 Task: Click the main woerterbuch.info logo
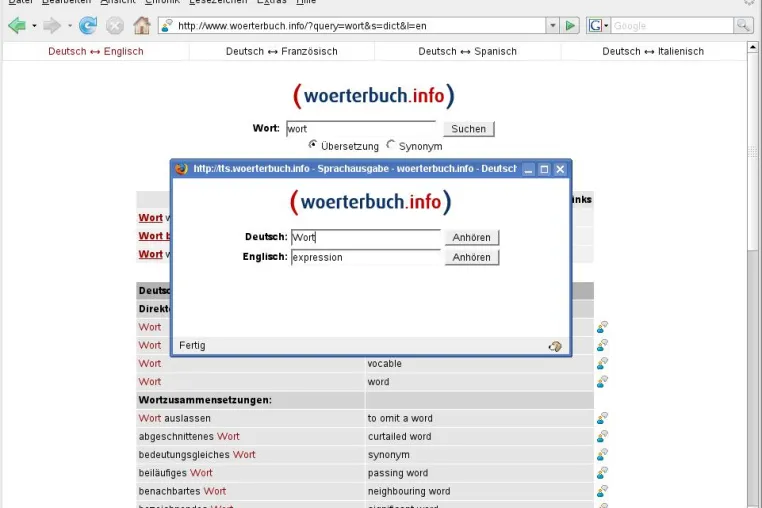[374, 96]
